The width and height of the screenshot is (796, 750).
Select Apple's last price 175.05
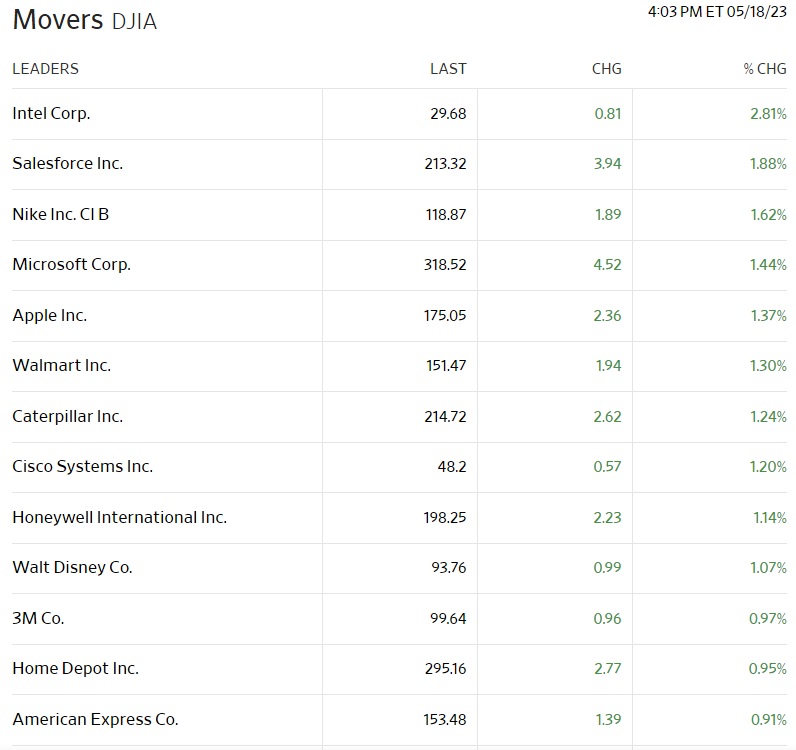[x=445, y=316]
